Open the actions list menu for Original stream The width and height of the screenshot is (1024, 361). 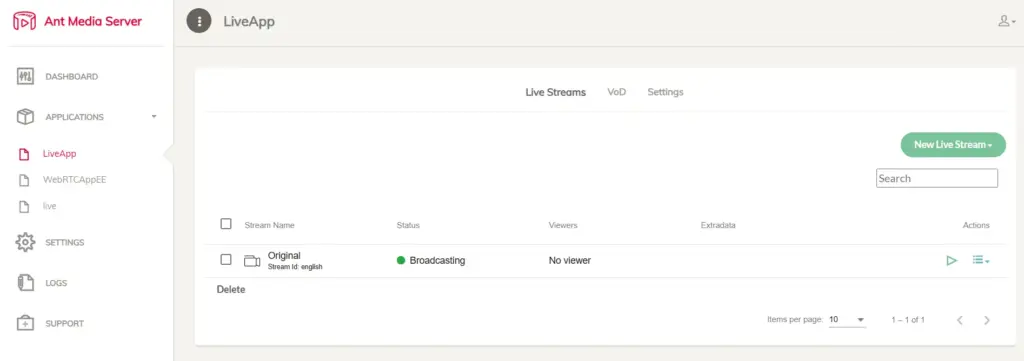981,260
